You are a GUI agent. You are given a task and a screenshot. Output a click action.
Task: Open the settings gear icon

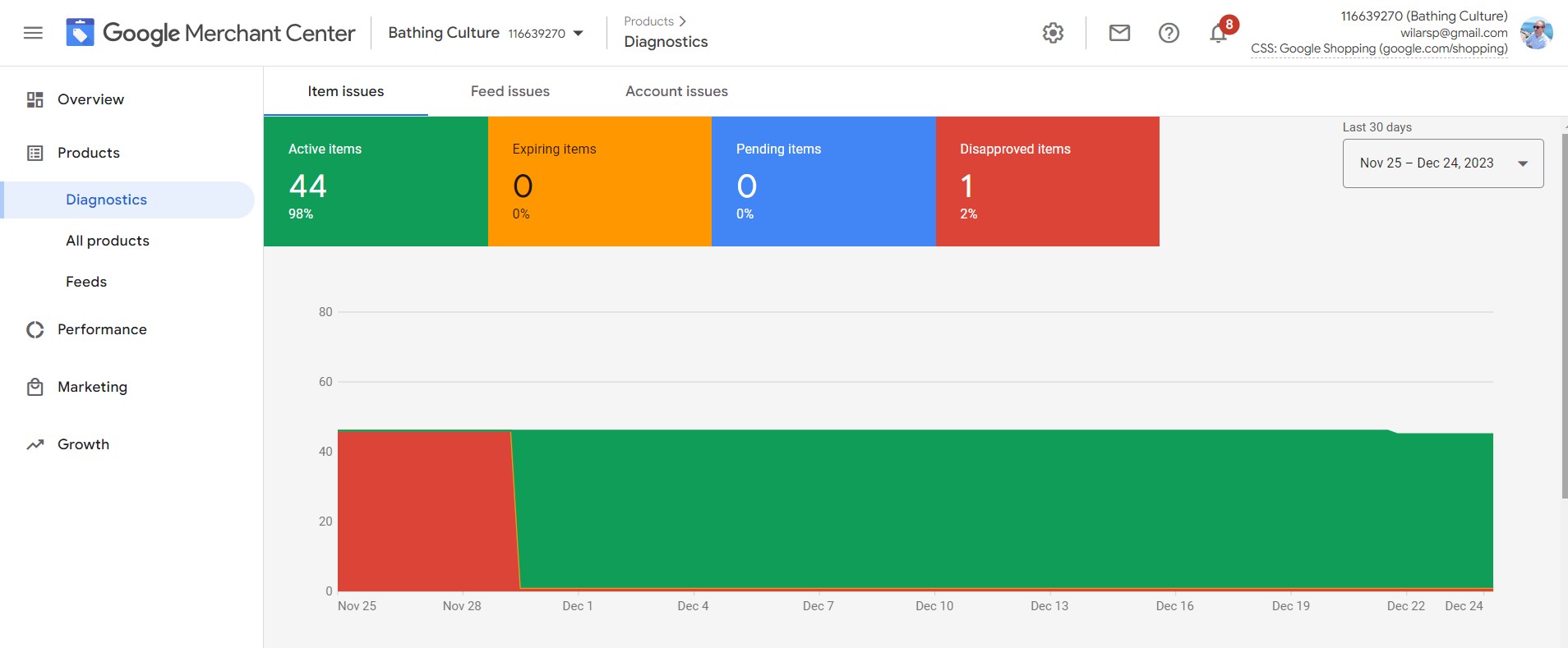point(1053,33)
